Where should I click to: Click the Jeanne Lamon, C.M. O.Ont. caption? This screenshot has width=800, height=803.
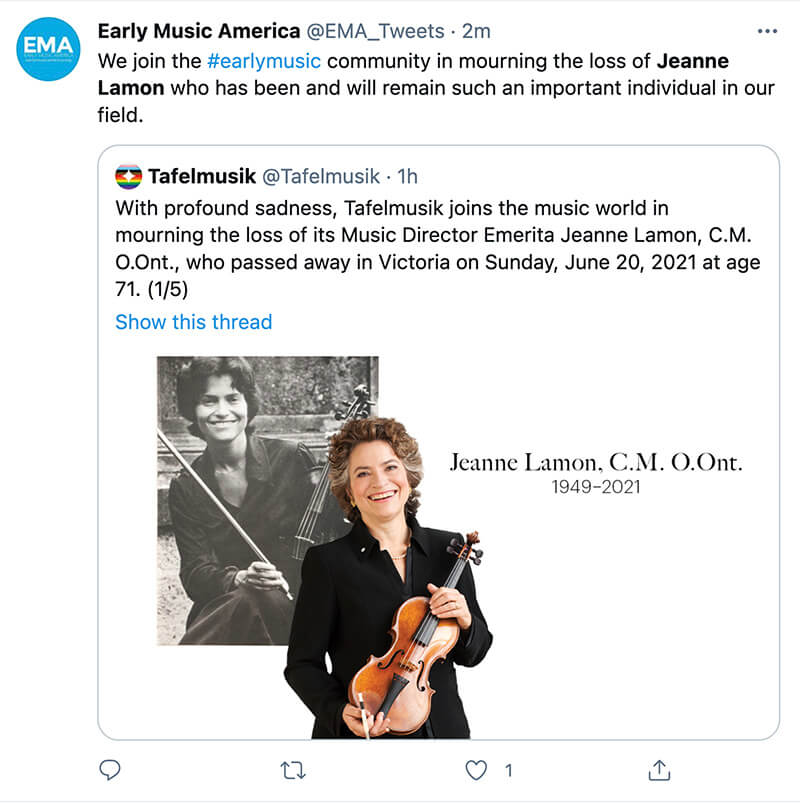pos(596,463)
